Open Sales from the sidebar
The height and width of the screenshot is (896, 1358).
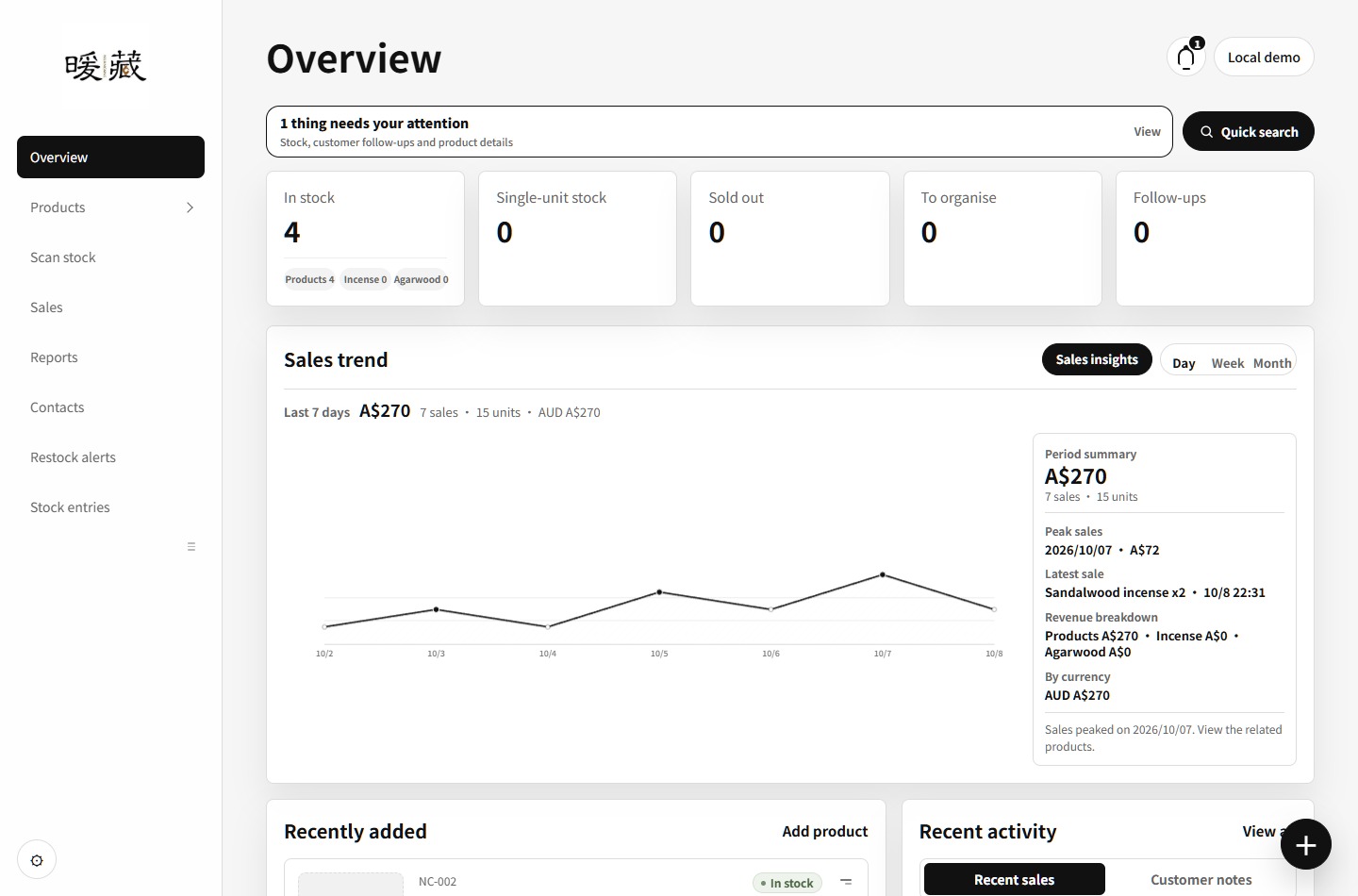(x=110, y=307)
